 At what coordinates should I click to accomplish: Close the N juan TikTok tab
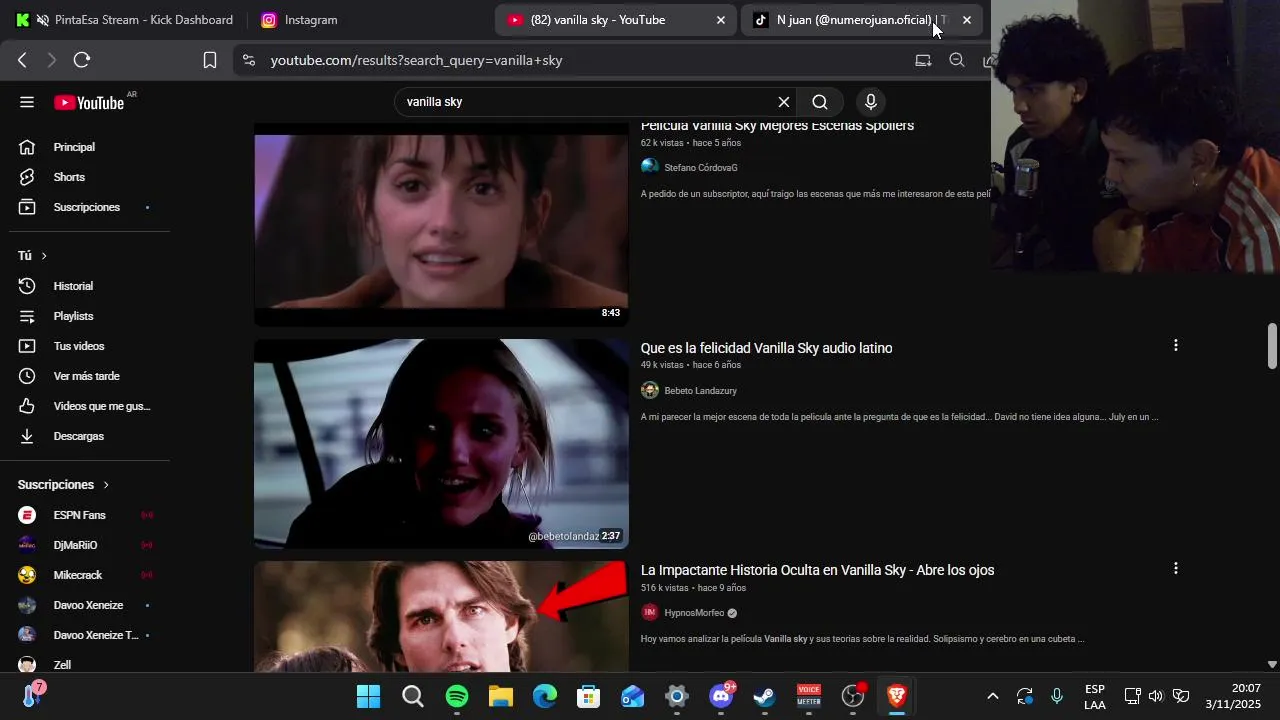point(966,20)
